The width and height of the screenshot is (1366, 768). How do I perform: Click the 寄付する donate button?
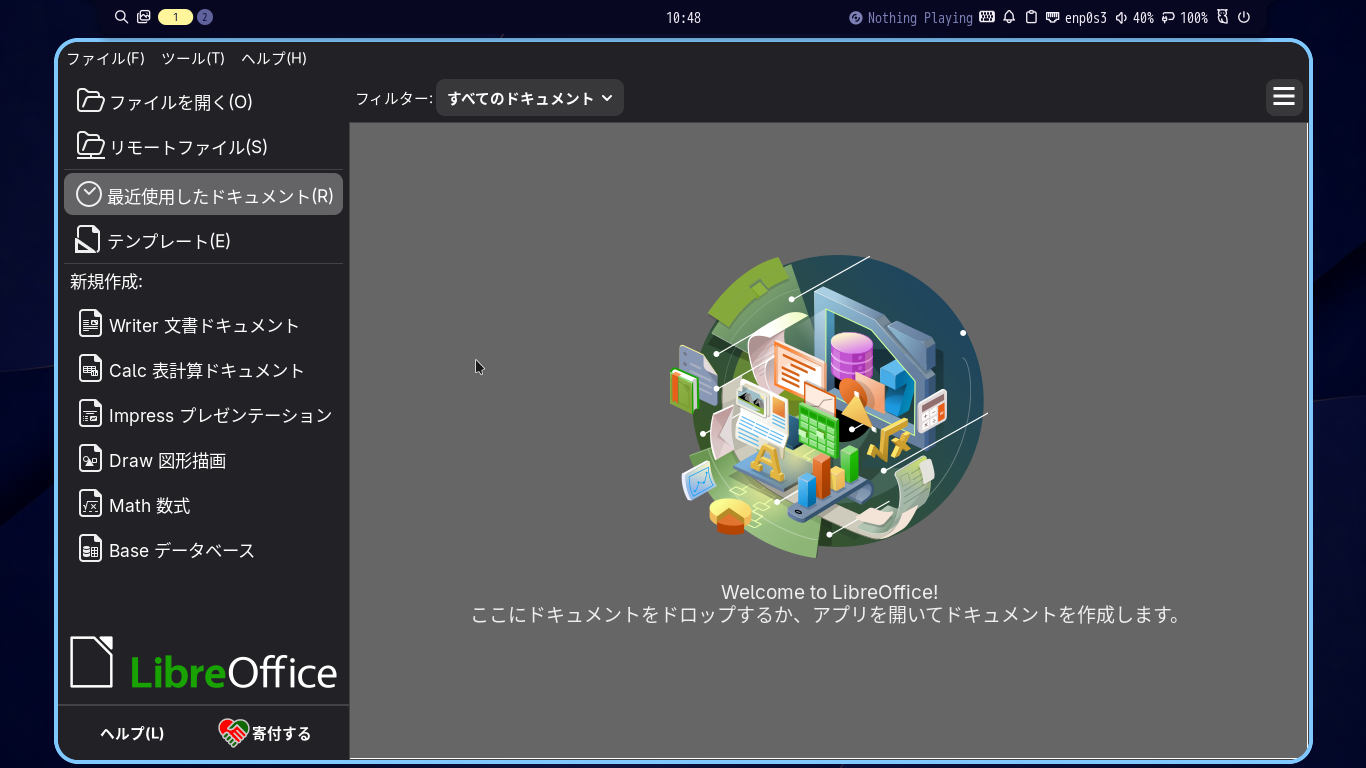click(265, 733)
